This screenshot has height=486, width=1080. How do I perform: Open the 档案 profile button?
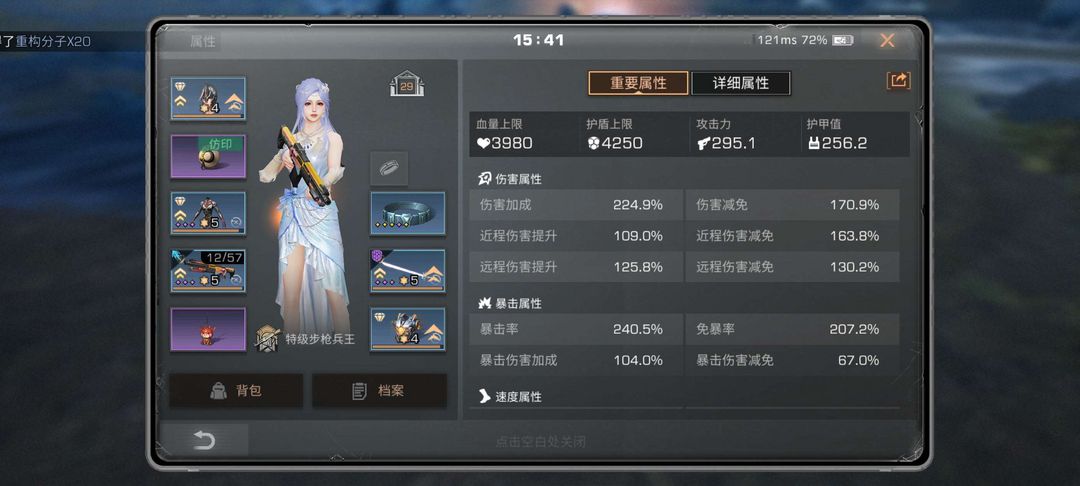[380, 391]
